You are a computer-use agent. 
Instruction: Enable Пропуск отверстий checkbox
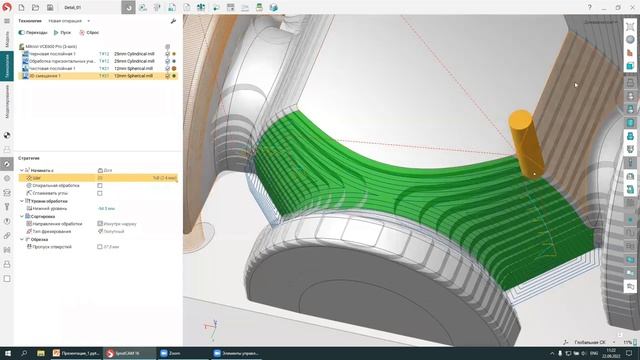click(x=100, y=247)
